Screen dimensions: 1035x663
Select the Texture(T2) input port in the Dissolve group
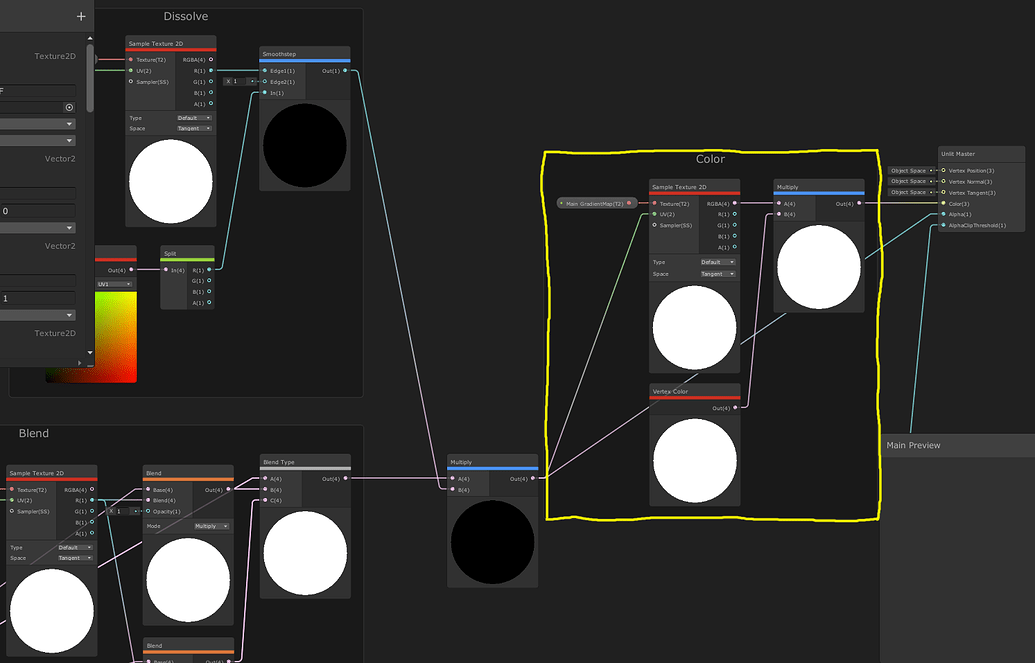(x=131, y=59)
